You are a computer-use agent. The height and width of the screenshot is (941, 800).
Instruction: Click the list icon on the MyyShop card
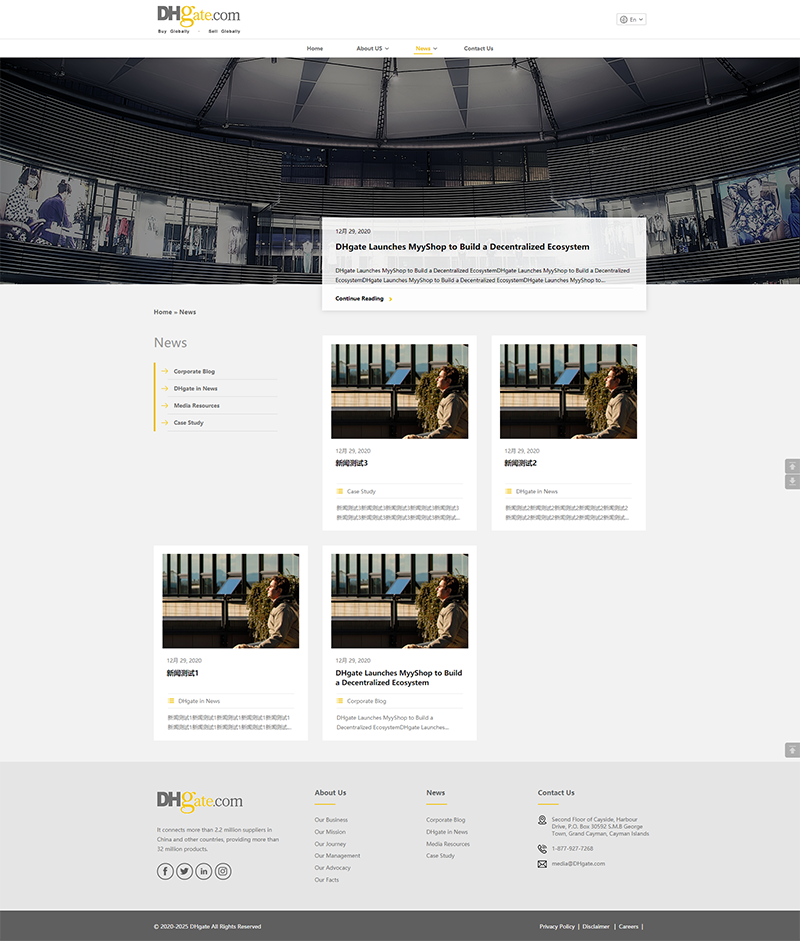[340, 701]
